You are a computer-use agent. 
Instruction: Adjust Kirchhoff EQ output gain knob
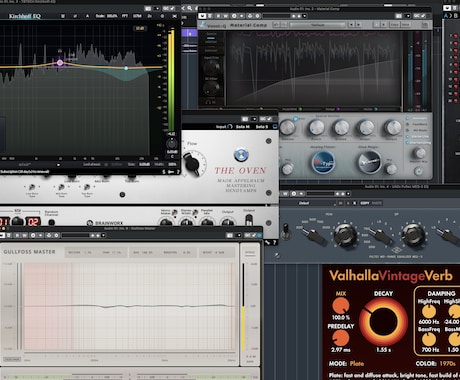172,144
